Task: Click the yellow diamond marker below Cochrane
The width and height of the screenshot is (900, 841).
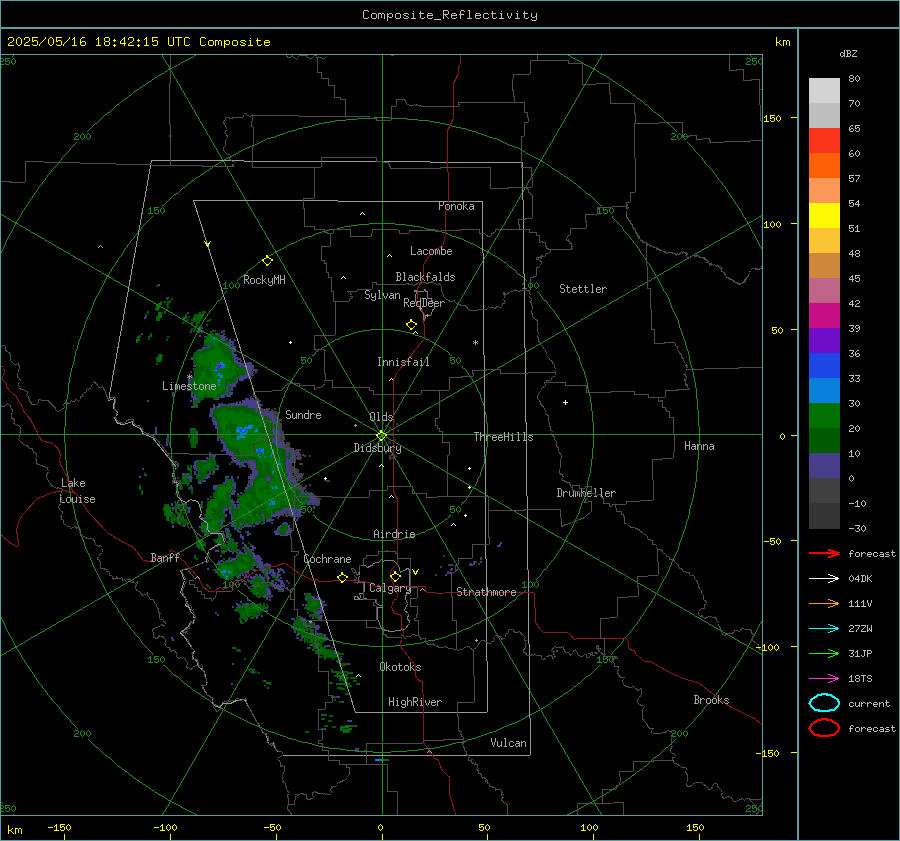Action: tap(342, 577)
